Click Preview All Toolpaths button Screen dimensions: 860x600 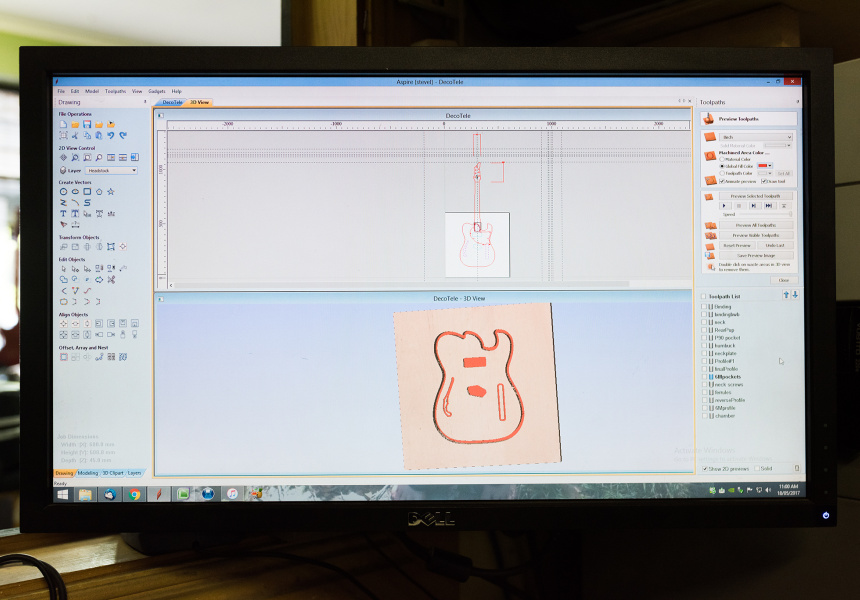[x=755, y=226]
